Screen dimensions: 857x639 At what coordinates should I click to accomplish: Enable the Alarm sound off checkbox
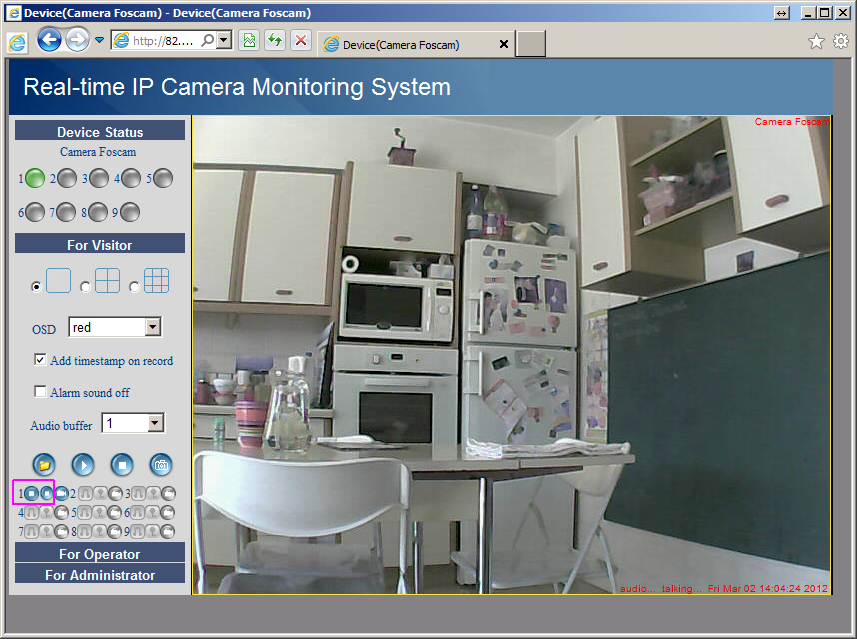(x=40, y=391)
